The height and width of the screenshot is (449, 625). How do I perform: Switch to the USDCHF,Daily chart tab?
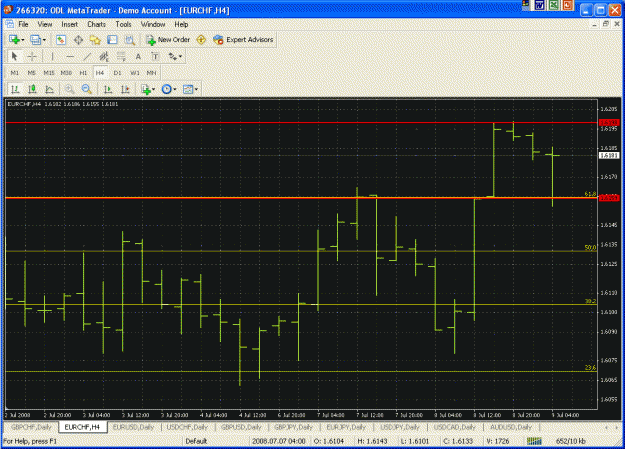pyautogui.click(x=187, y=427)
